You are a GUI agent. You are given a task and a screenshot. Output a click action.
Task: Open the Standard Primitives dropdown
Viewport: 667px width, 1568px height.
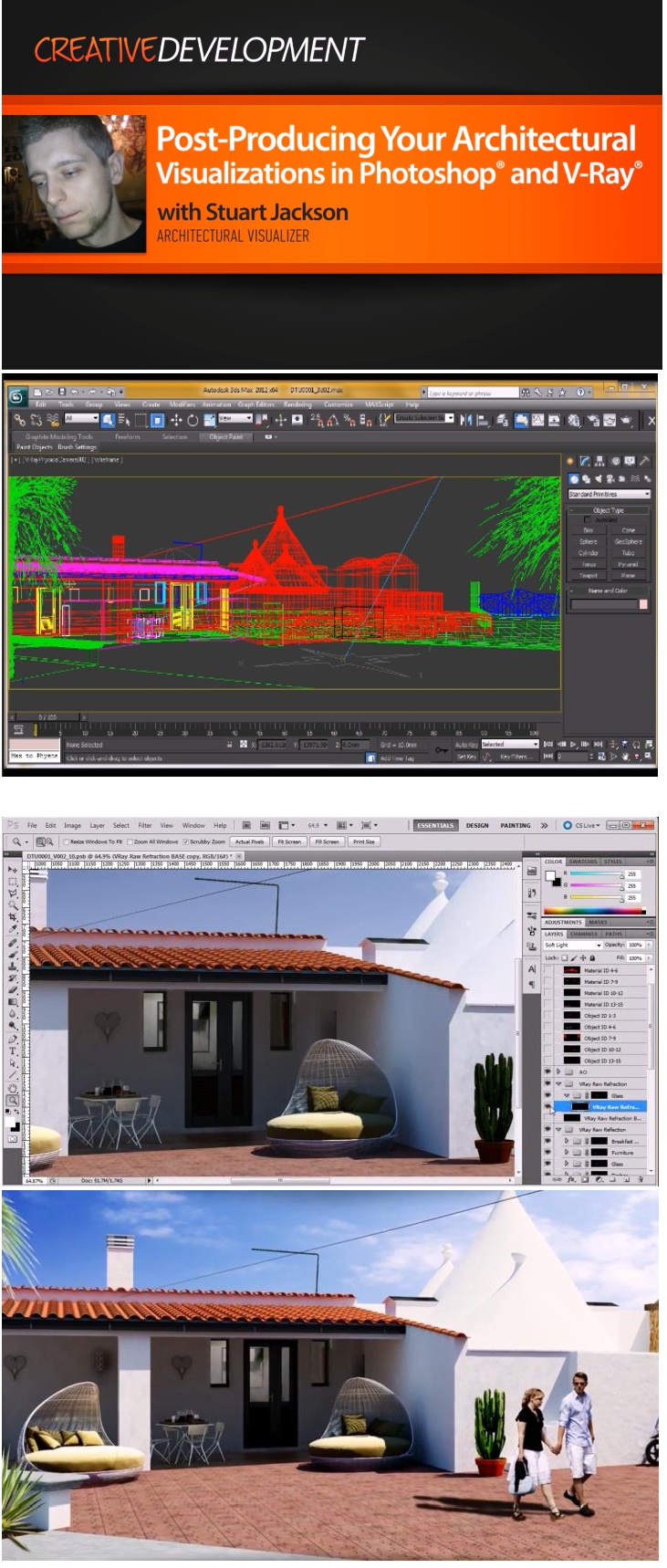609,494
